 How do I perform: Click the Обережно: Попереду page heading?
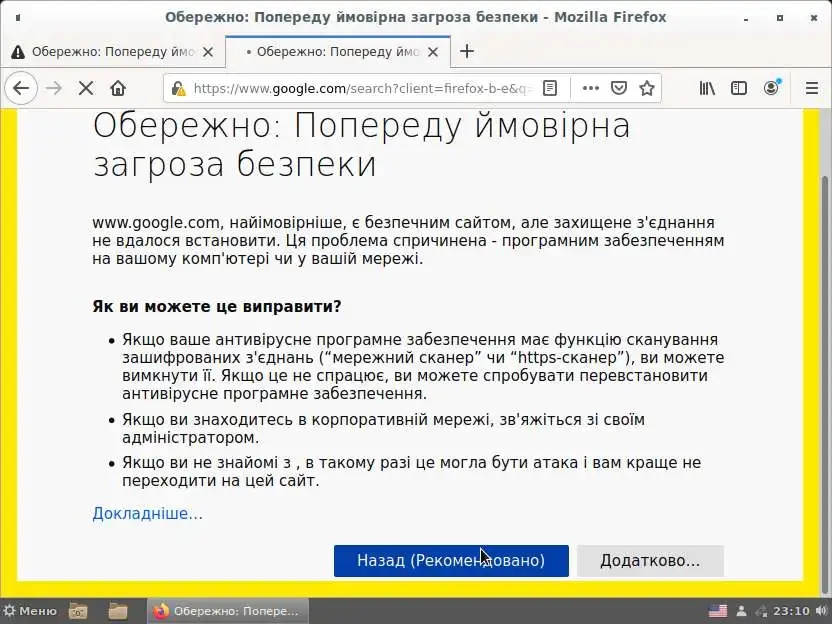(361, 144)
